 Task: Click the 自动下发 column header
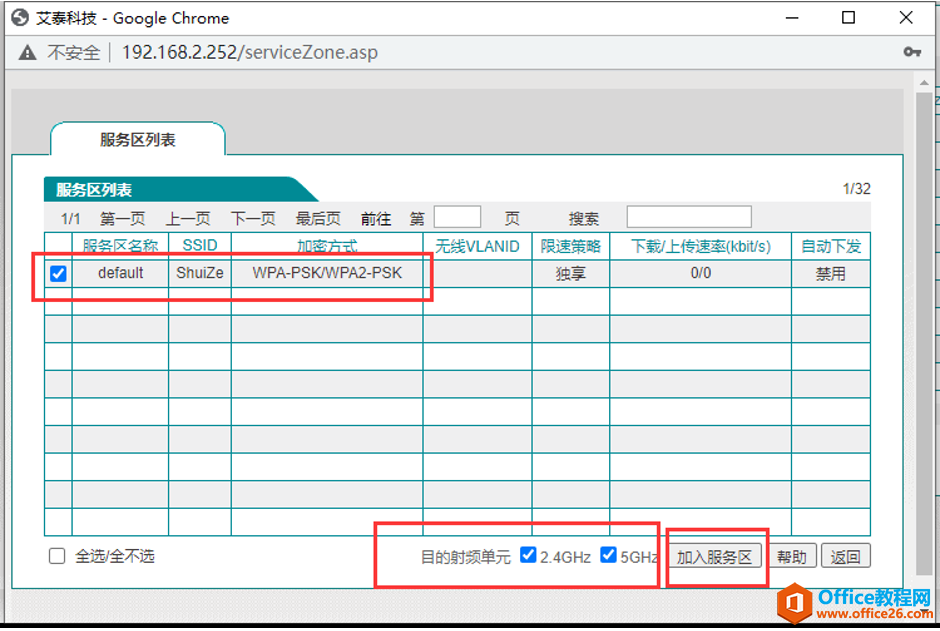click(x=831, y=246)
